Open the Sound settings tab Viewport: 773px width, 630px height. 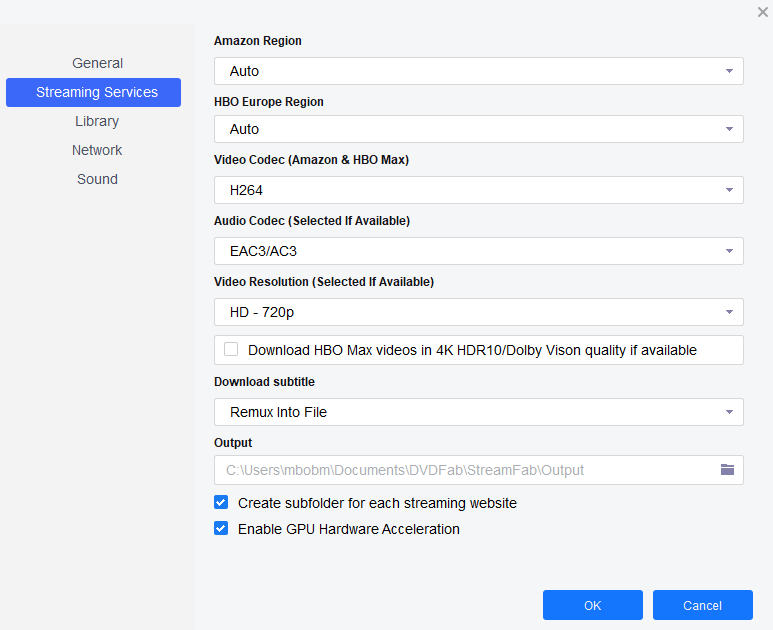97,179
